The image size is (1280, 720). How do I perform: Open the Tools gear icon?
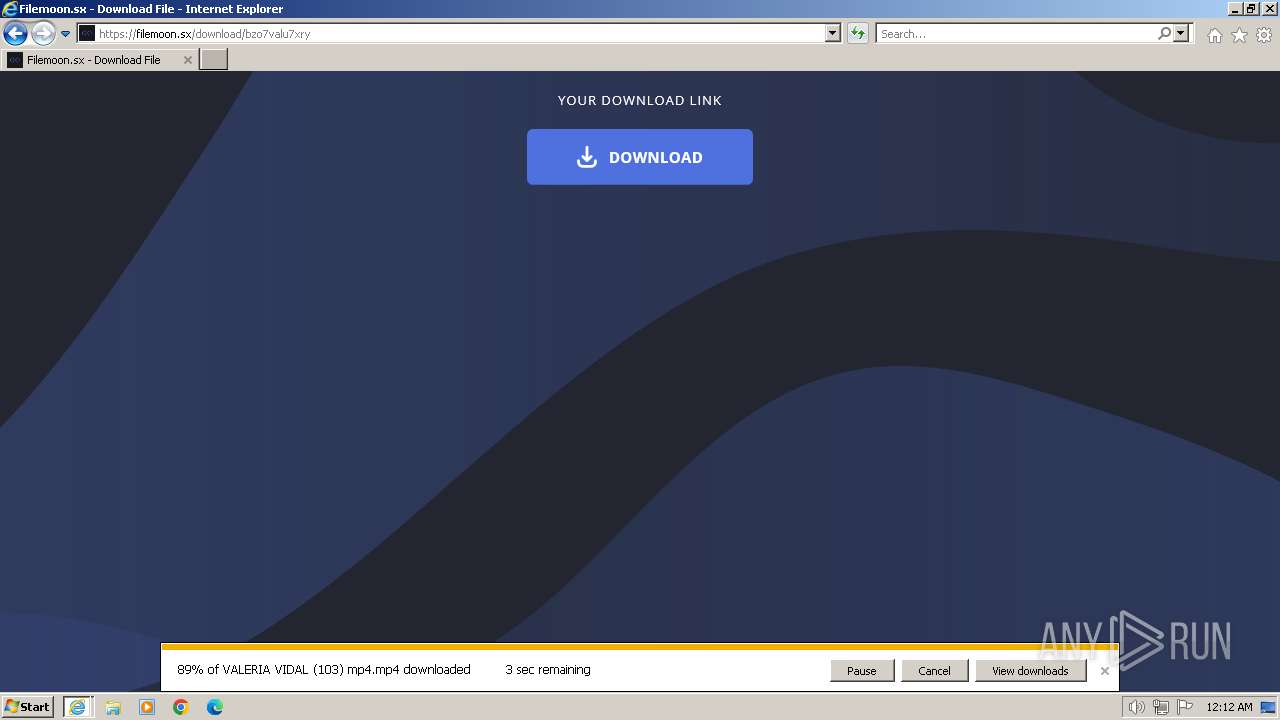(x=1264, y=35)
